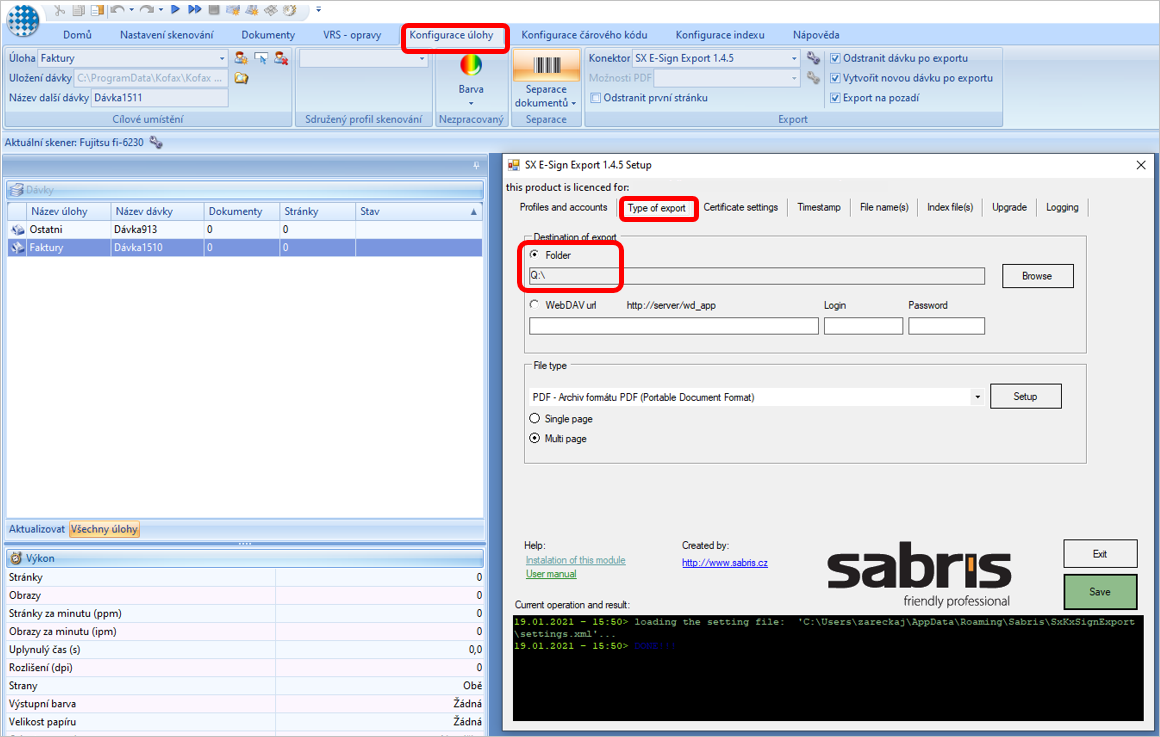
Task: Open the Certificate settings tab
Action: coord(741,207)
